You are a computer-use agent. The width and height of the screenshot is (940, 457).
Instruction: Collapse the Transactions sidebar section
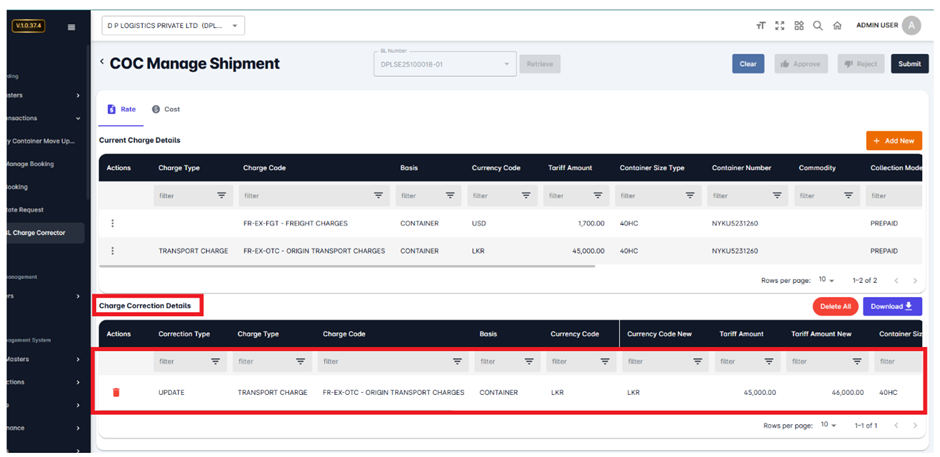[78, 118]
